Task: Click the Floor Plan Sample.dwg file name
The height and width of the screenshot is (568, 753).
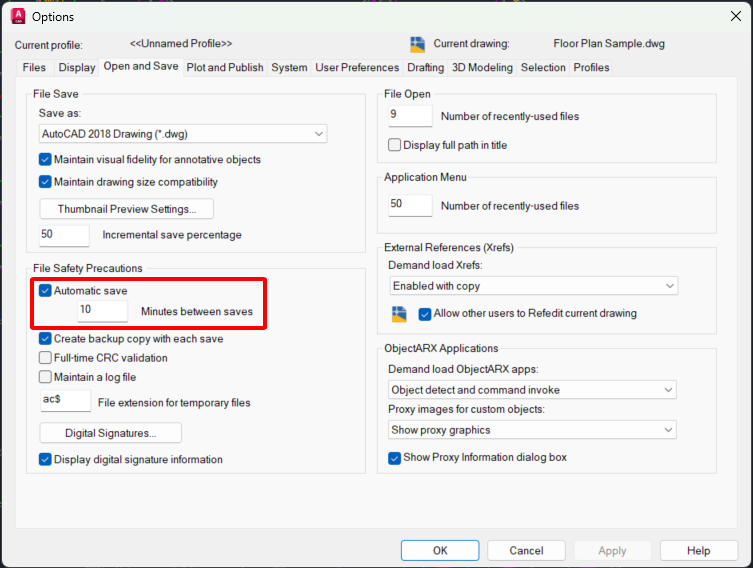Action: pos(609,44)
